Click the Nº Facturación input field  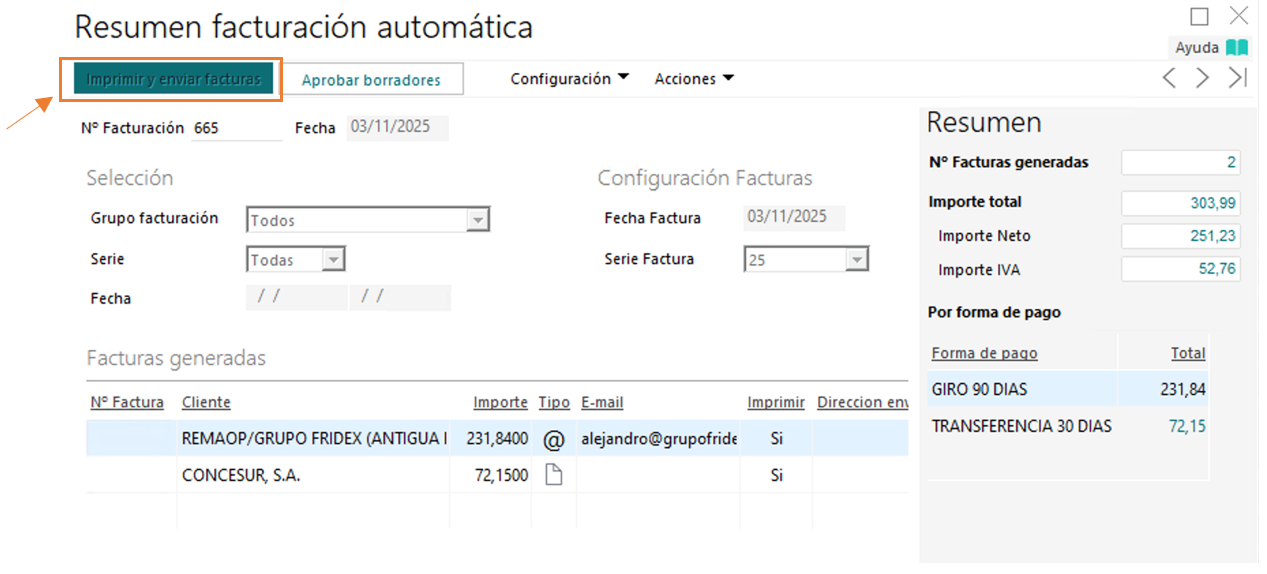point(237,128)
